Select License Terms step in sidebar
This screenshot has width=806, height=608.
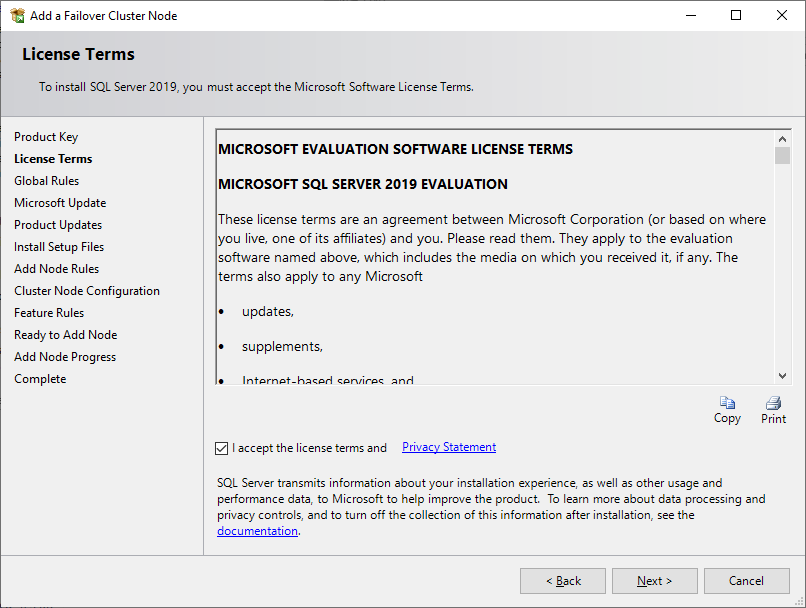[53, 159]
